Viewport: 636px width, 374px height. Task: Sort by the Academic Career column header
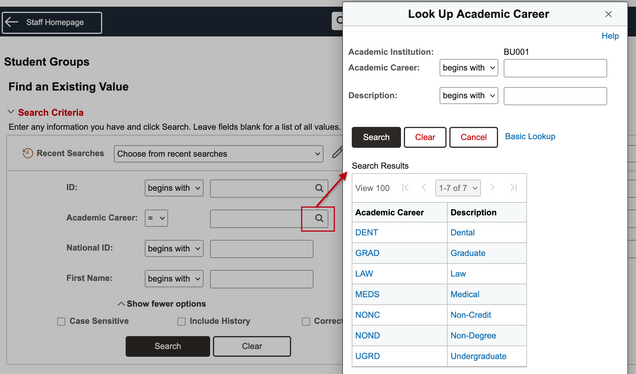click(389, 213)
